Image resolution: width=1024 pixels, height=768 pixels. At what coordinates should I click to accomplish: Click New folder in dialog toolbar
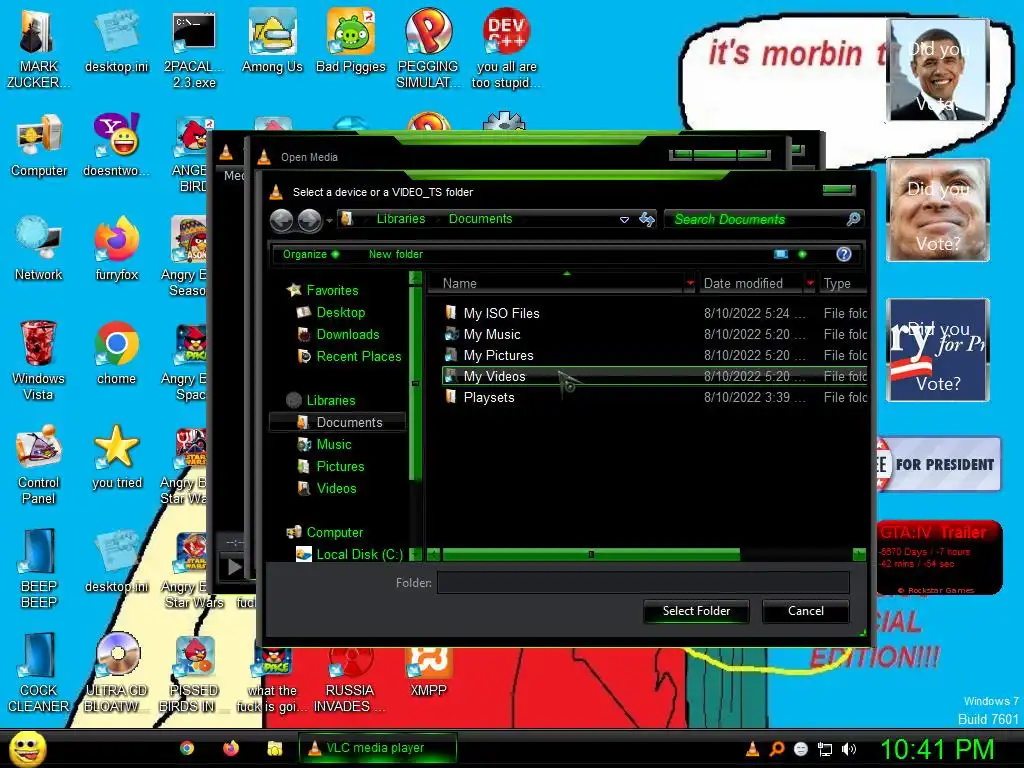(x=396, y=254)
